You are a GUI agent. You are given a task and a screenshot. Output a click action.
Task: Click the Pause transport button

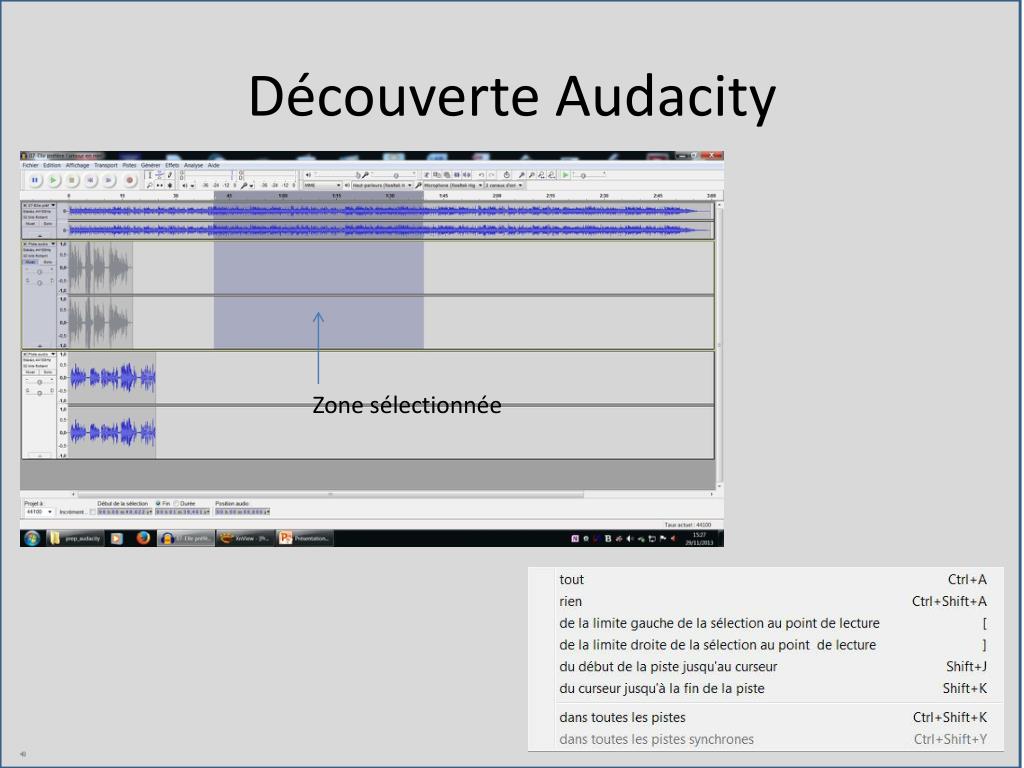pyautogui.click(x=35, y=180)
